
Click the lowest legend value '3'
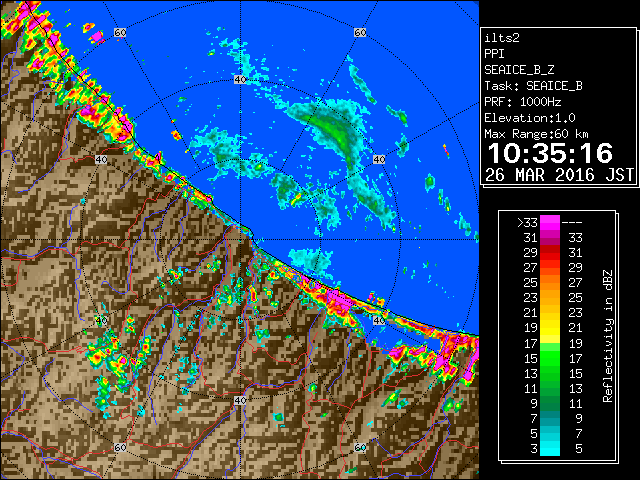click(x=533, y=449)
